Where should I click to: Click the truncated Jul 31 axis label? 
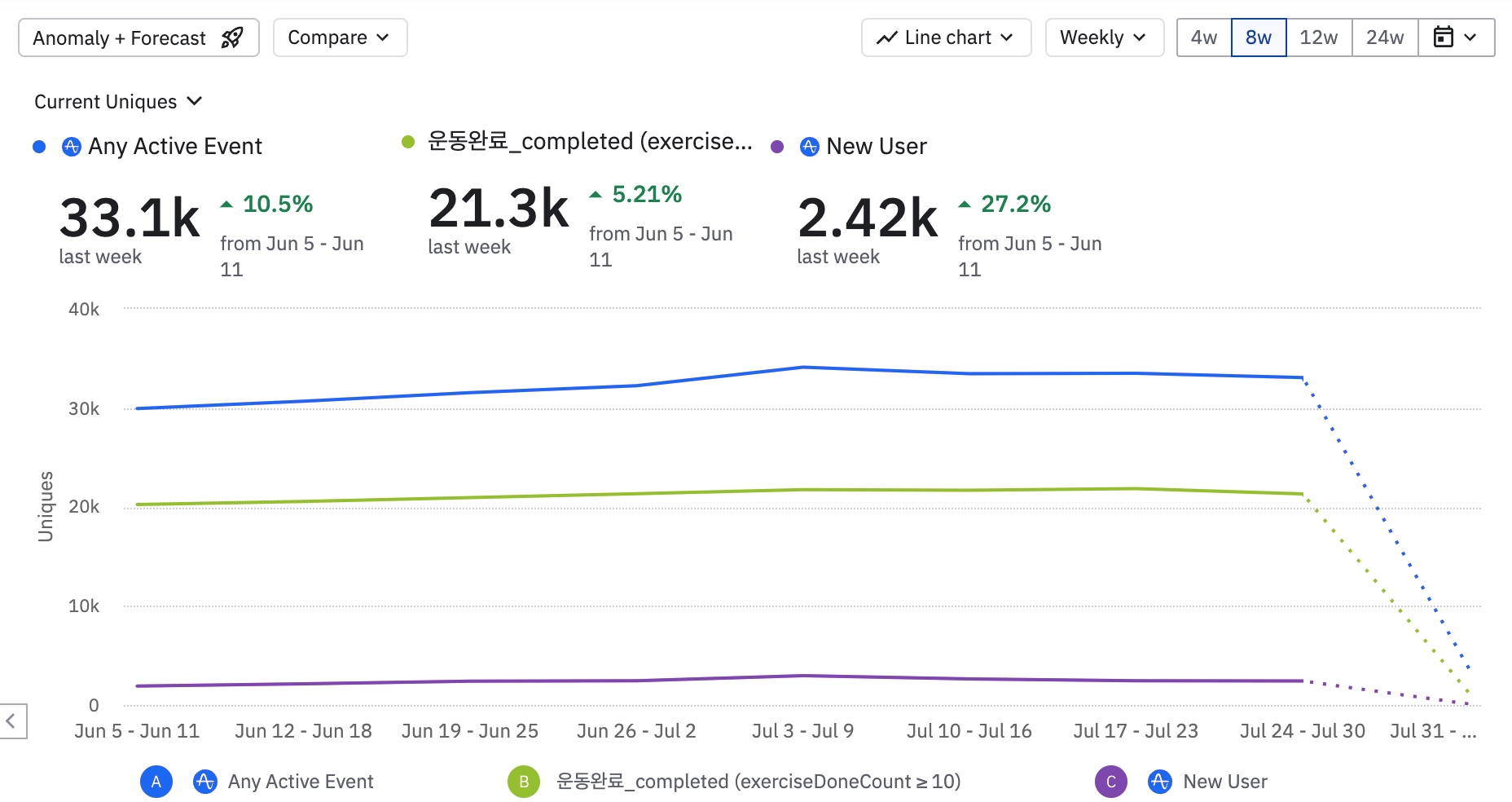1433,731
